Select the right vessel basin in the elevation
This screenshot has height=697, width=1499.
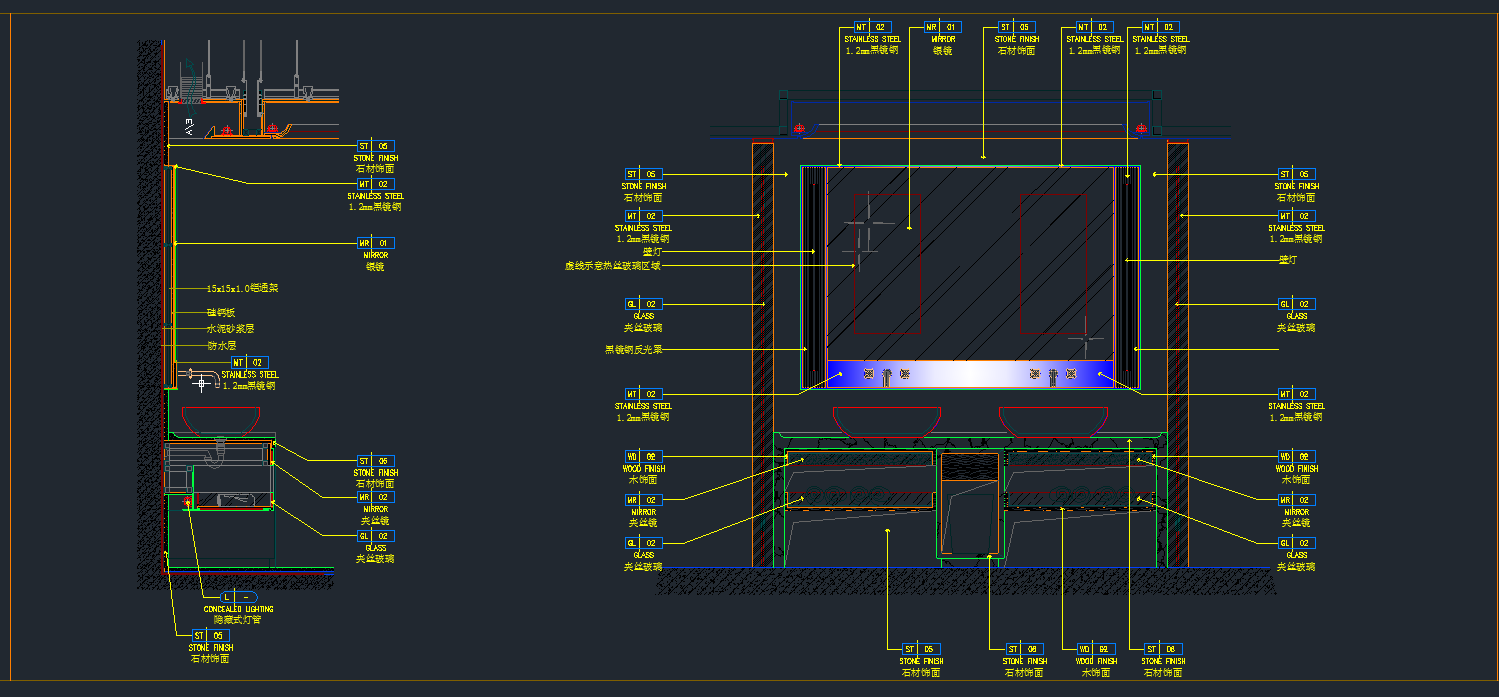click(1053, 420)
